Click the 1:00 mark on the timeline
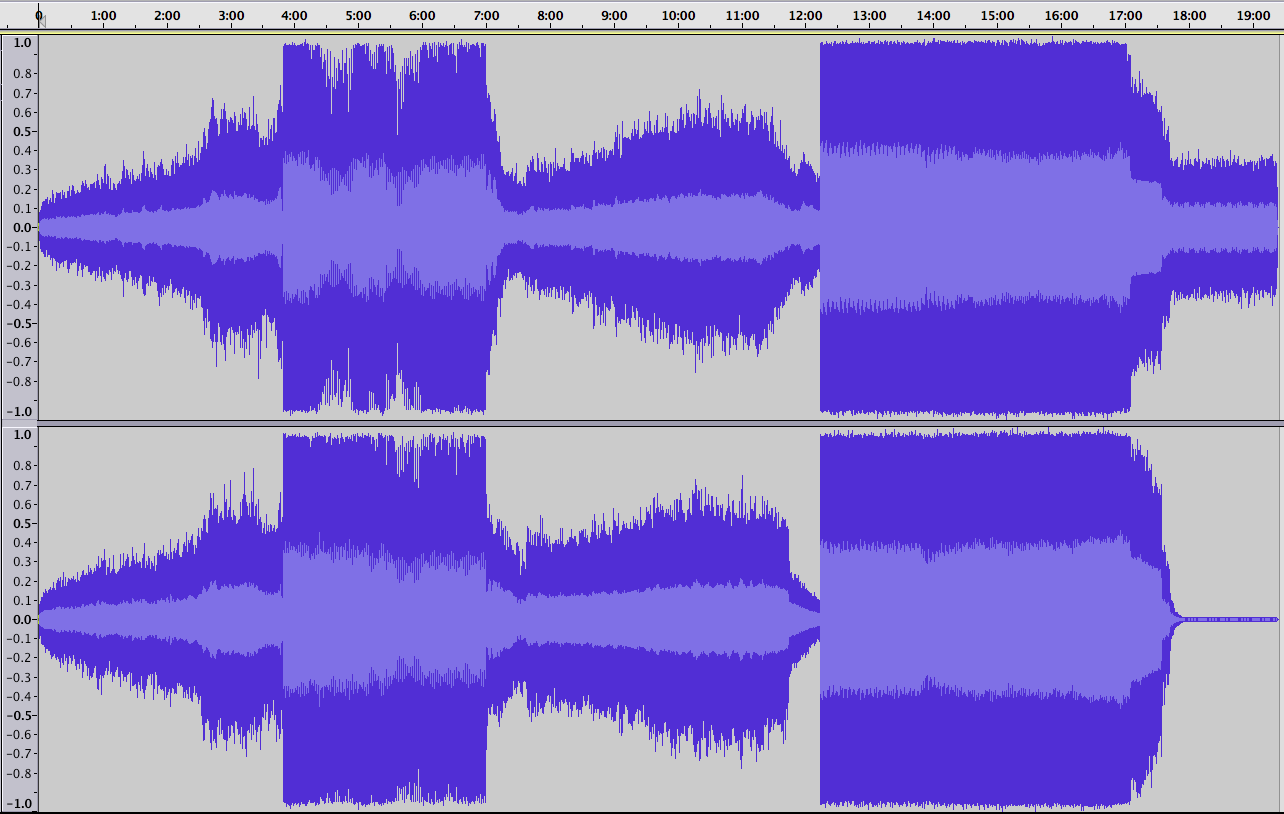Image resolution: width=1284 pixels, height=814 pixels. tap(103, 16)
